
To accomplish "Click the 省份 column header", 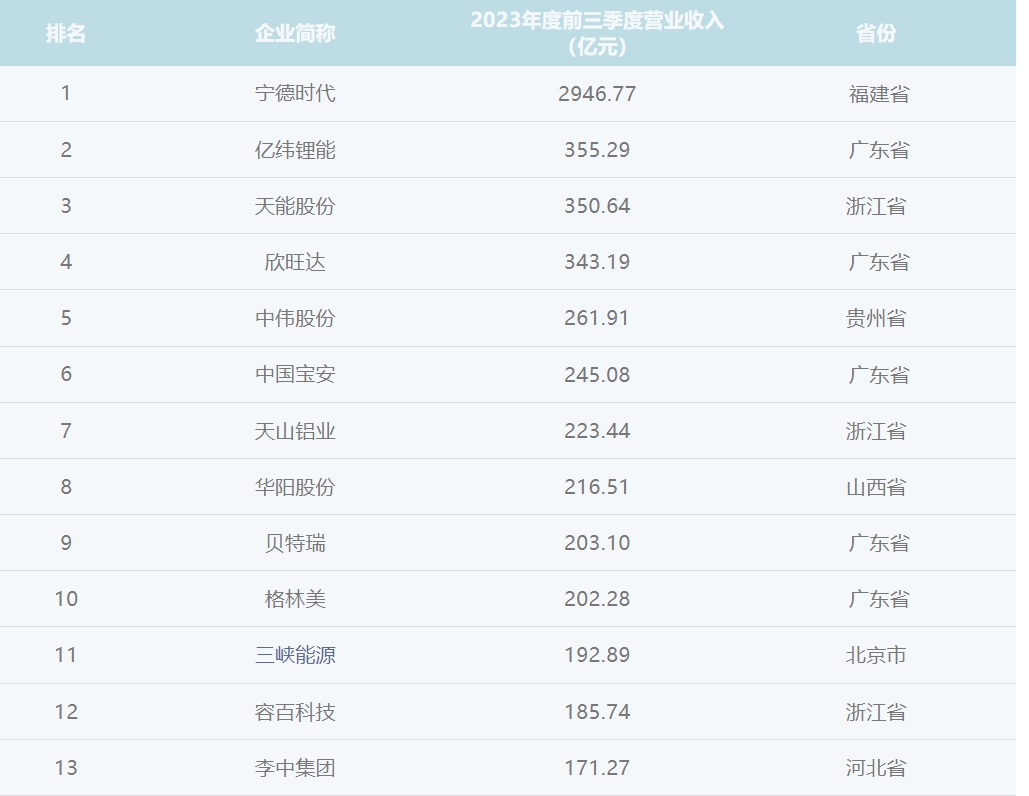I will click(x=876, y=33).
